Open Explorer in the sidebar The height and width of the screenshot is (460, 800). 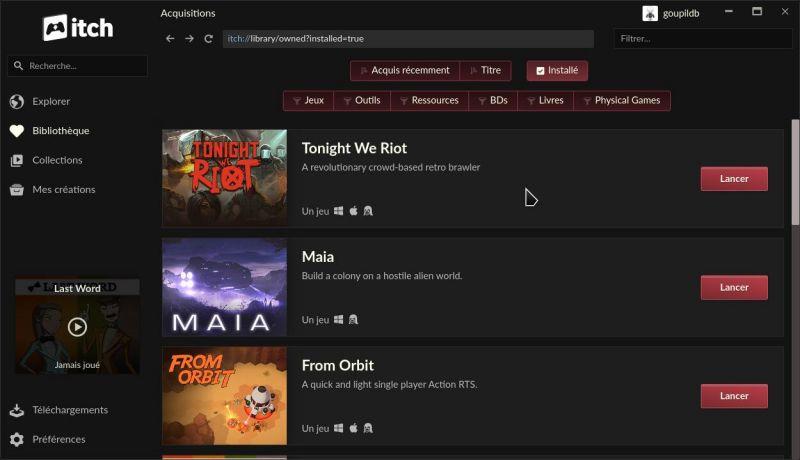[51, 101]
